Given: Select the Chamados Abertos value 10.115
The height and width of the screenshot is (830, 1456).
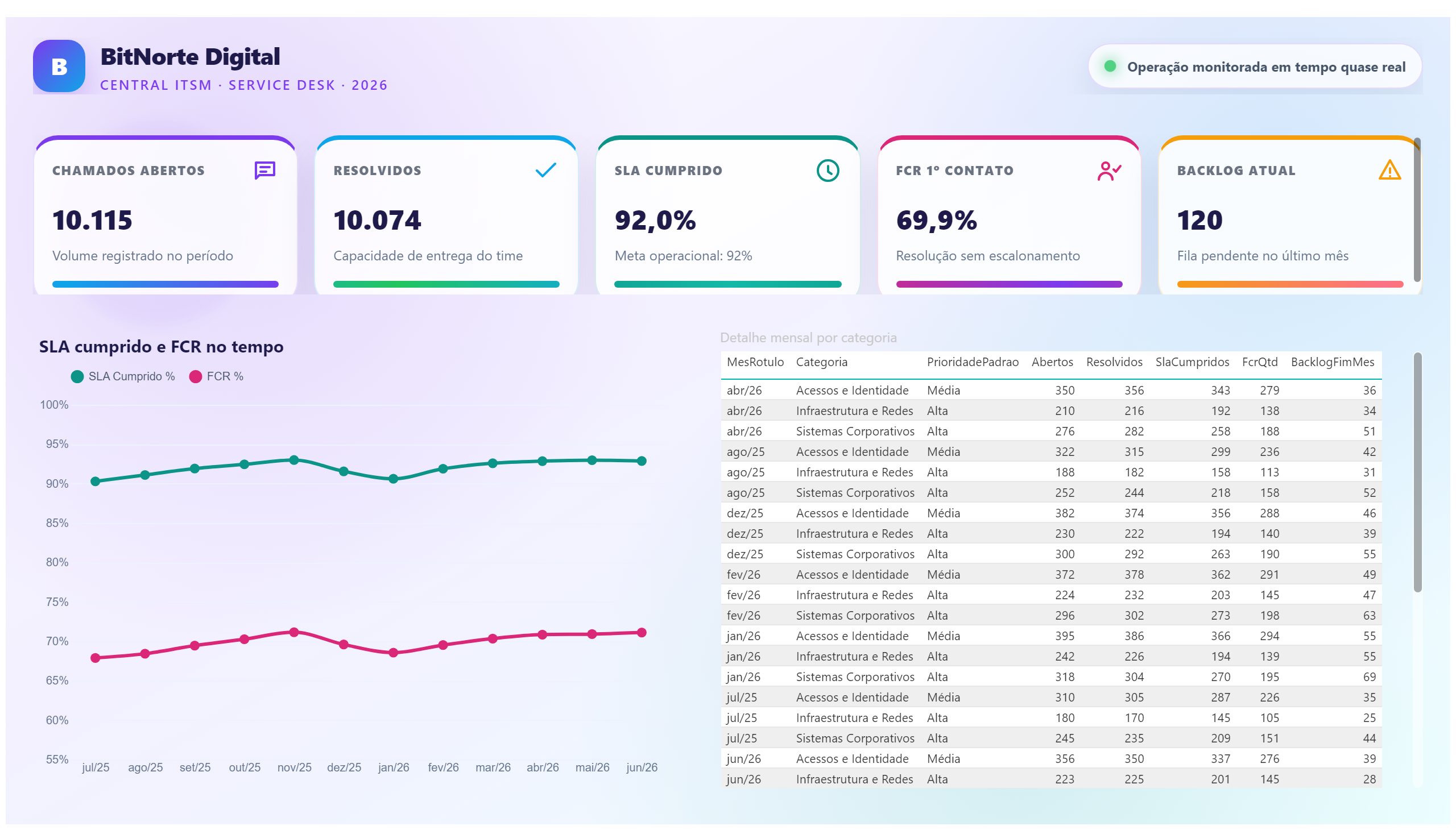Looking at the screenshot, I should pos(92,220).
